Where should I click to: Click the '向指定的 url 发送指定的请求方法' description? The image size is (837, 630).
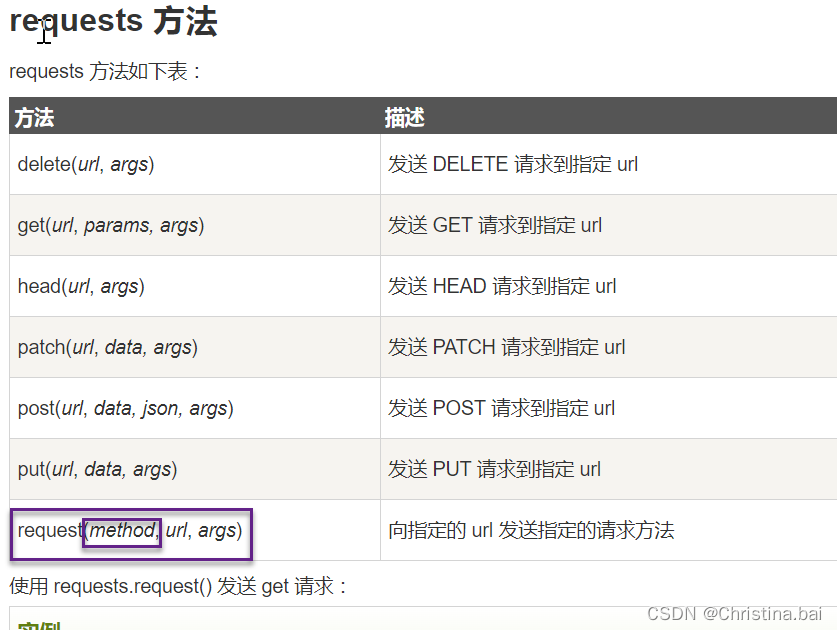click(x=531, y=531)
